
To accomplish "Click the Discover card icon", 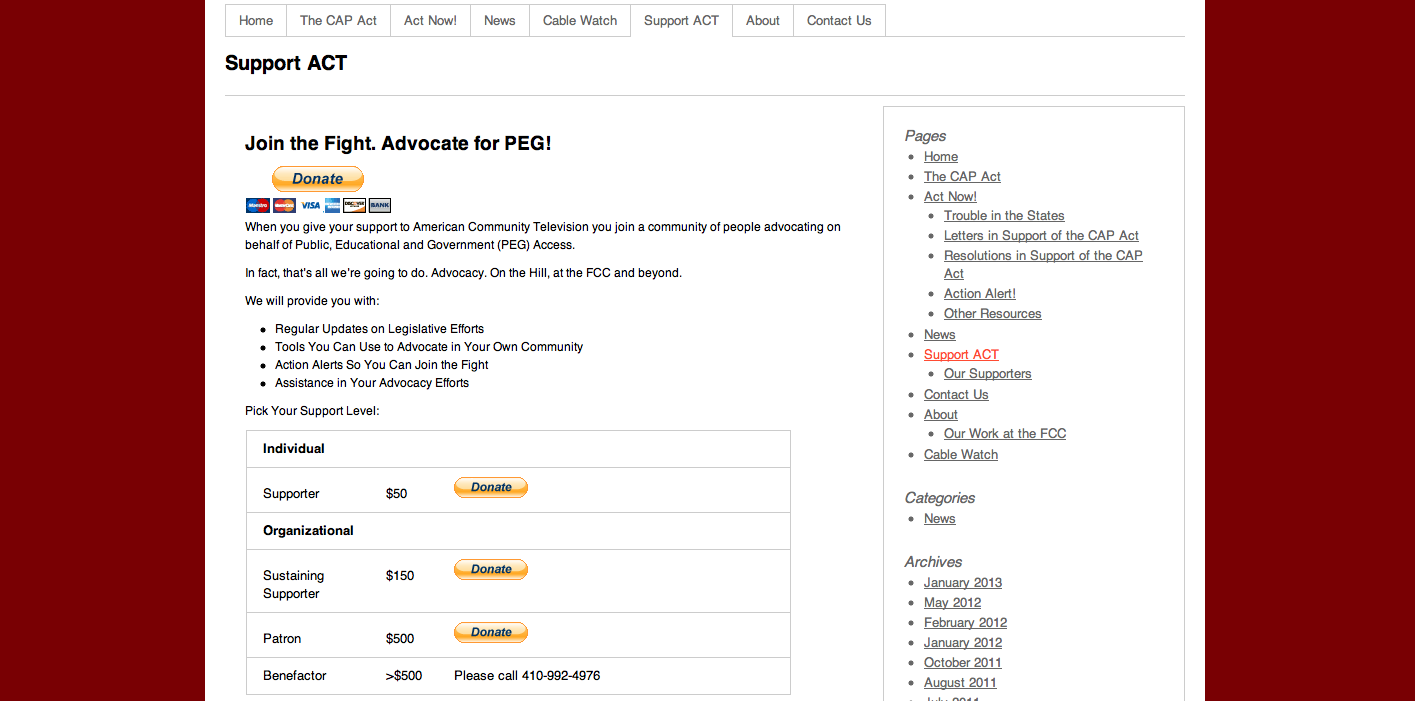I will (354, 206).
